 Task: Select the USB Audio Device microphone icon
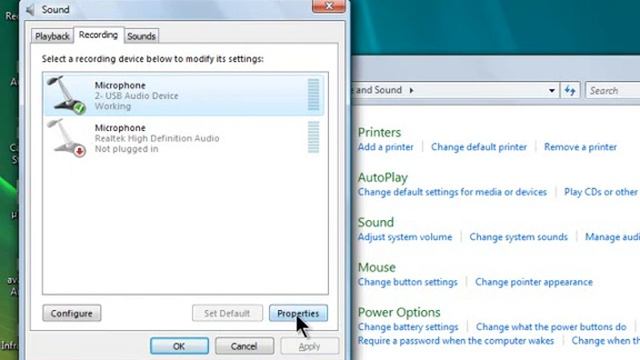pos(66,95)
